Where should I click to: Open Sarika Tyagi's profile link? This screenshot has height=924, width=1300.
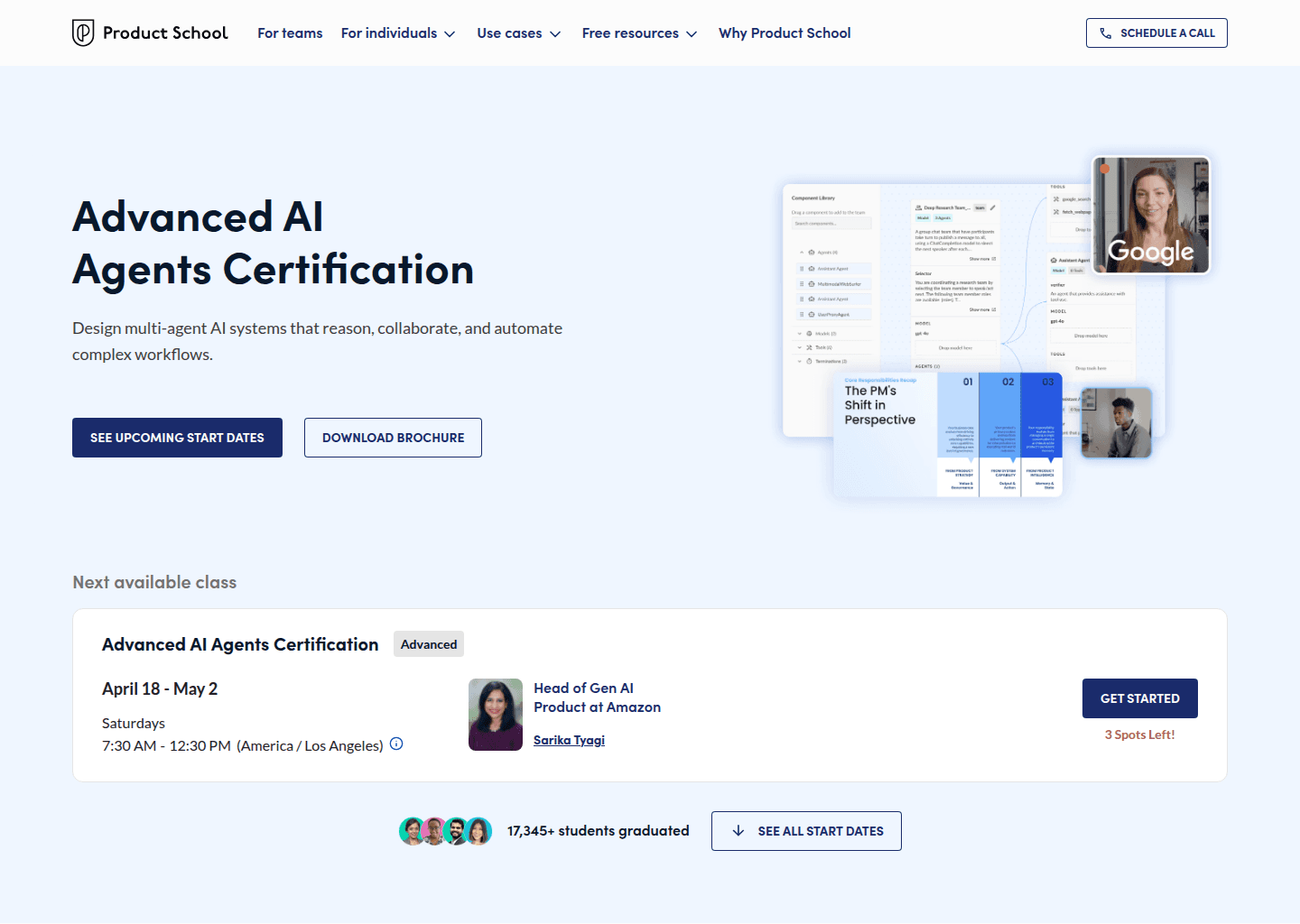[x=569, y=740]
